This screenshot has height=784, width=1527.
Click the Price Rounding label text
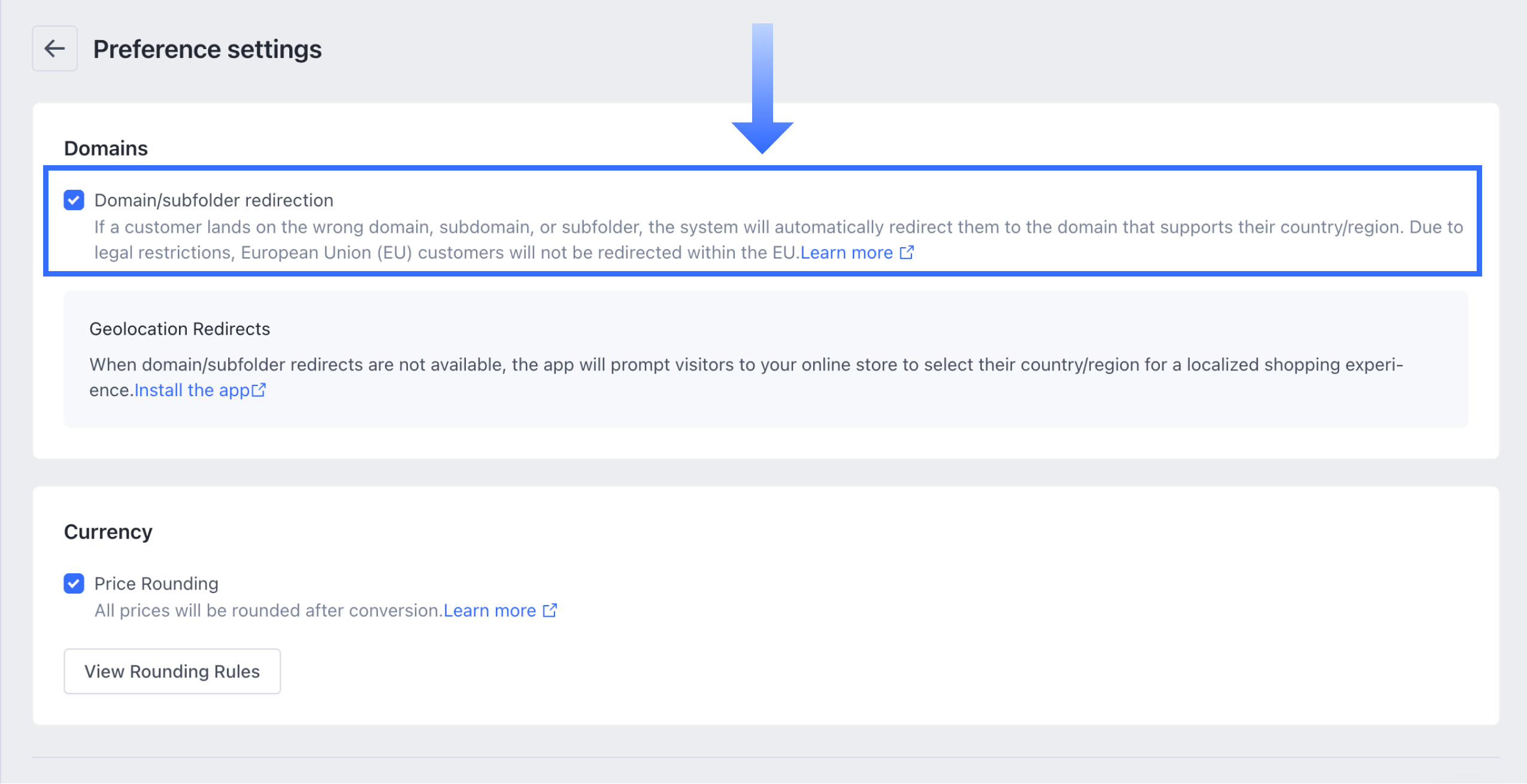[x=156, y=584]
